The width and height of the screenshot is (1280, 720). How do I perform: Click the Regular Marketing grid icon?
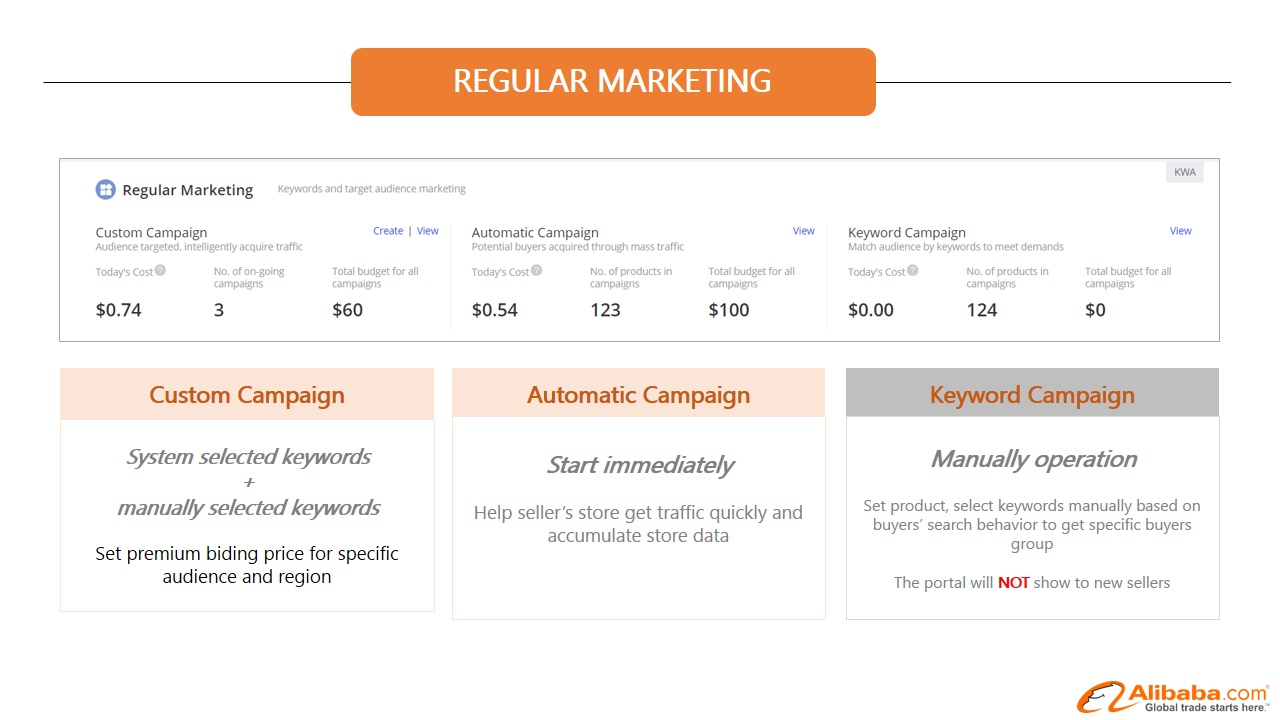tap(106, 190)
